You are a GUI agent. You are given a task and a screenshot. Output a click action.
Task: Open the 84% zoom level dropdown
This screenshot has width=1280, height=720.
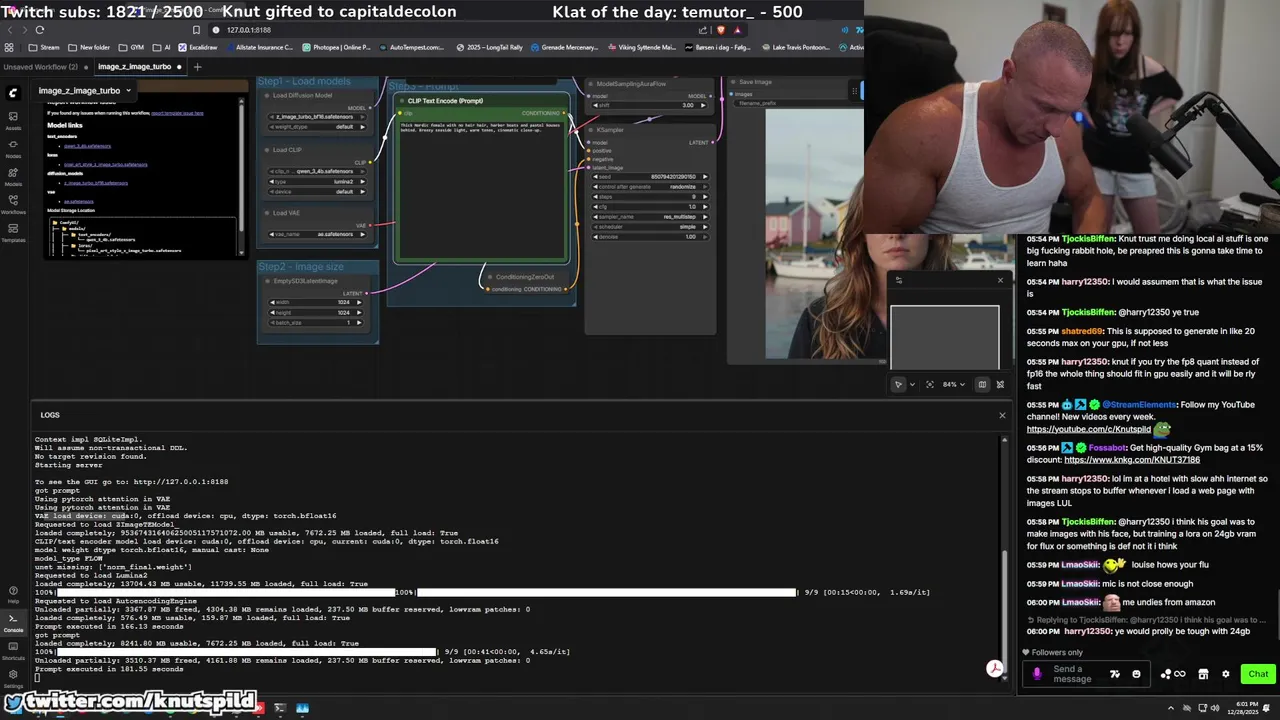point(952,384)
